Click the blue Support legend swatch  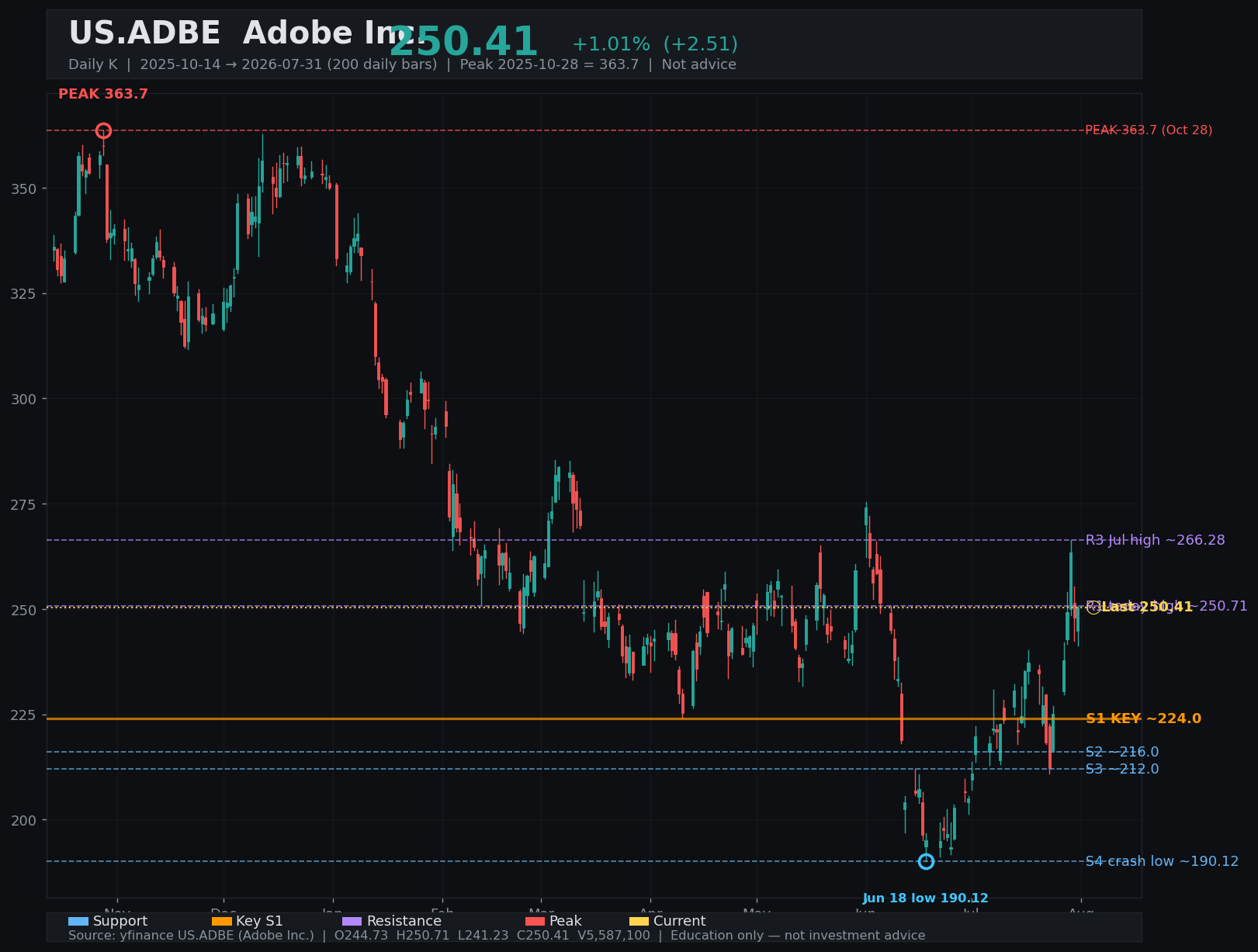[x=78, y=921]
